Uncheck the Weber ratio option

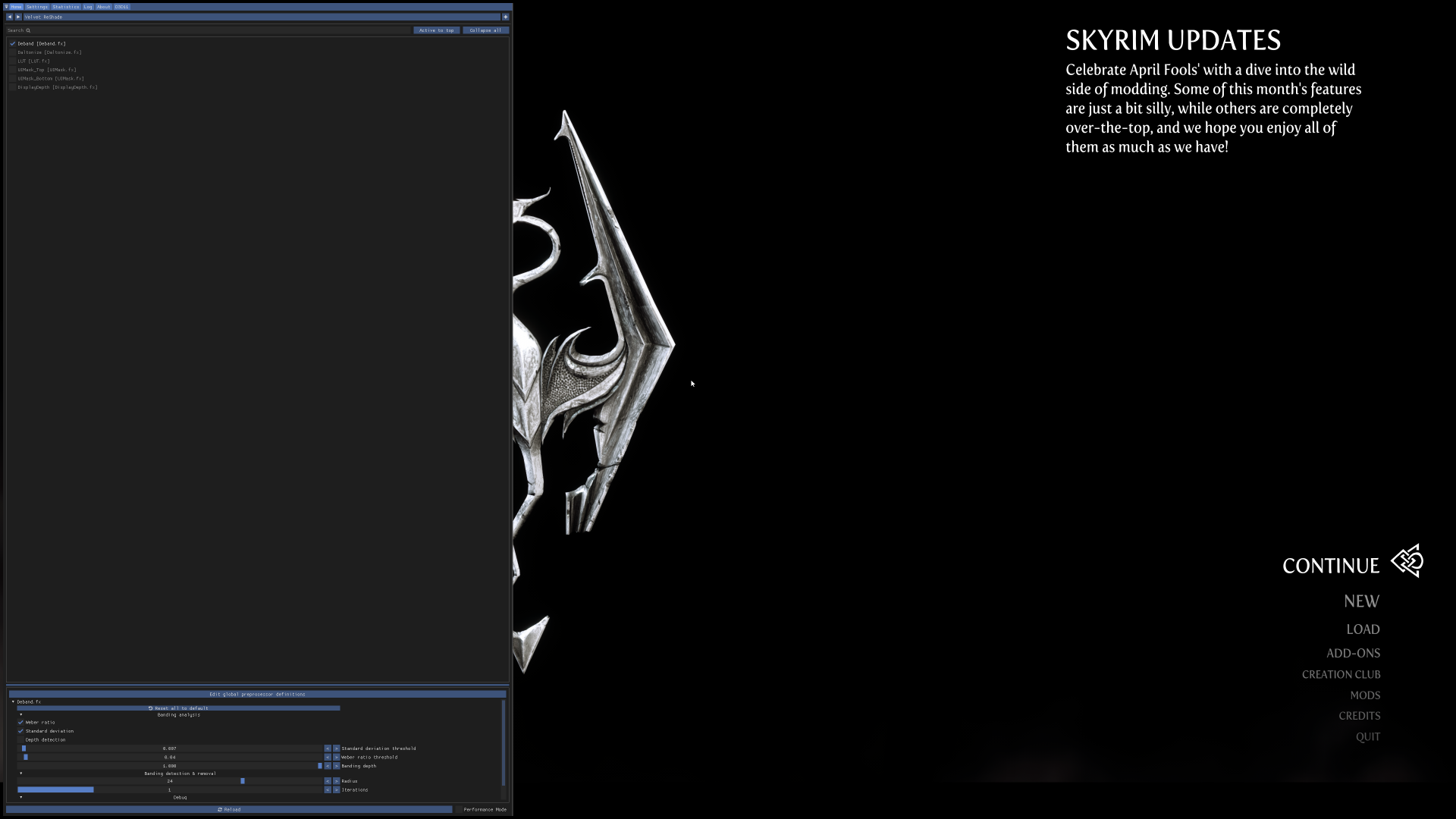tap(20, 722)
